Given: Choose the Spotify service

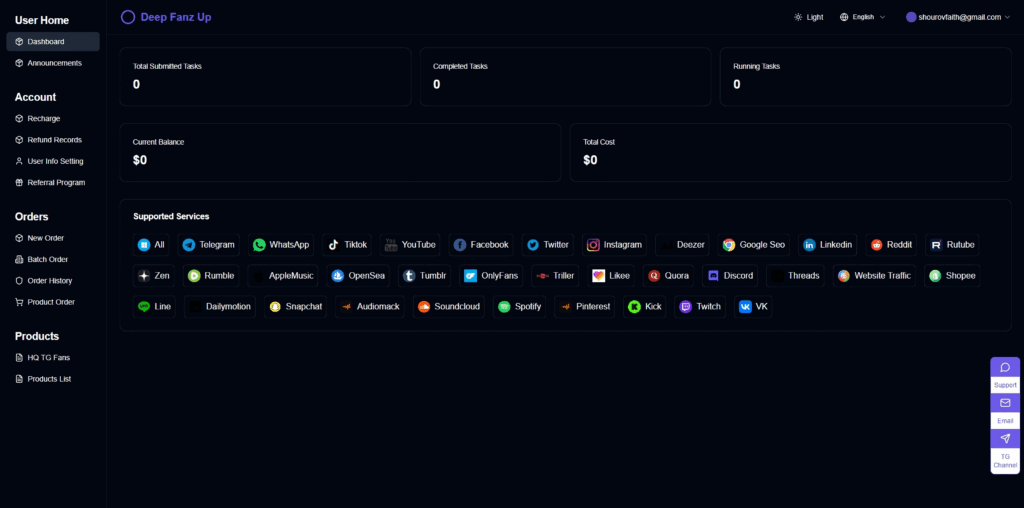Looking at the screenshot, I should [x=519, y=306].
